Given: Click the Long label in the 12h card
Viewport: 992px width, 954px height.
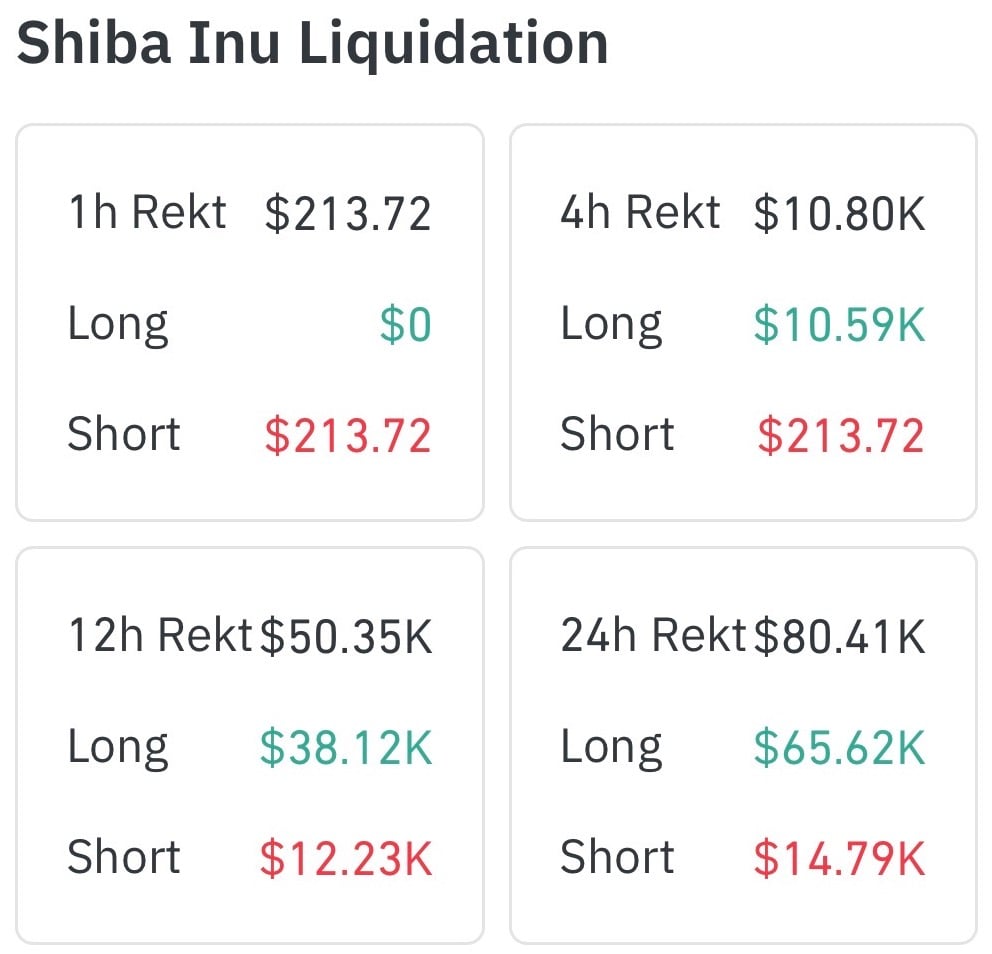Looking at the screenshot, I should (x=118, y=748).
